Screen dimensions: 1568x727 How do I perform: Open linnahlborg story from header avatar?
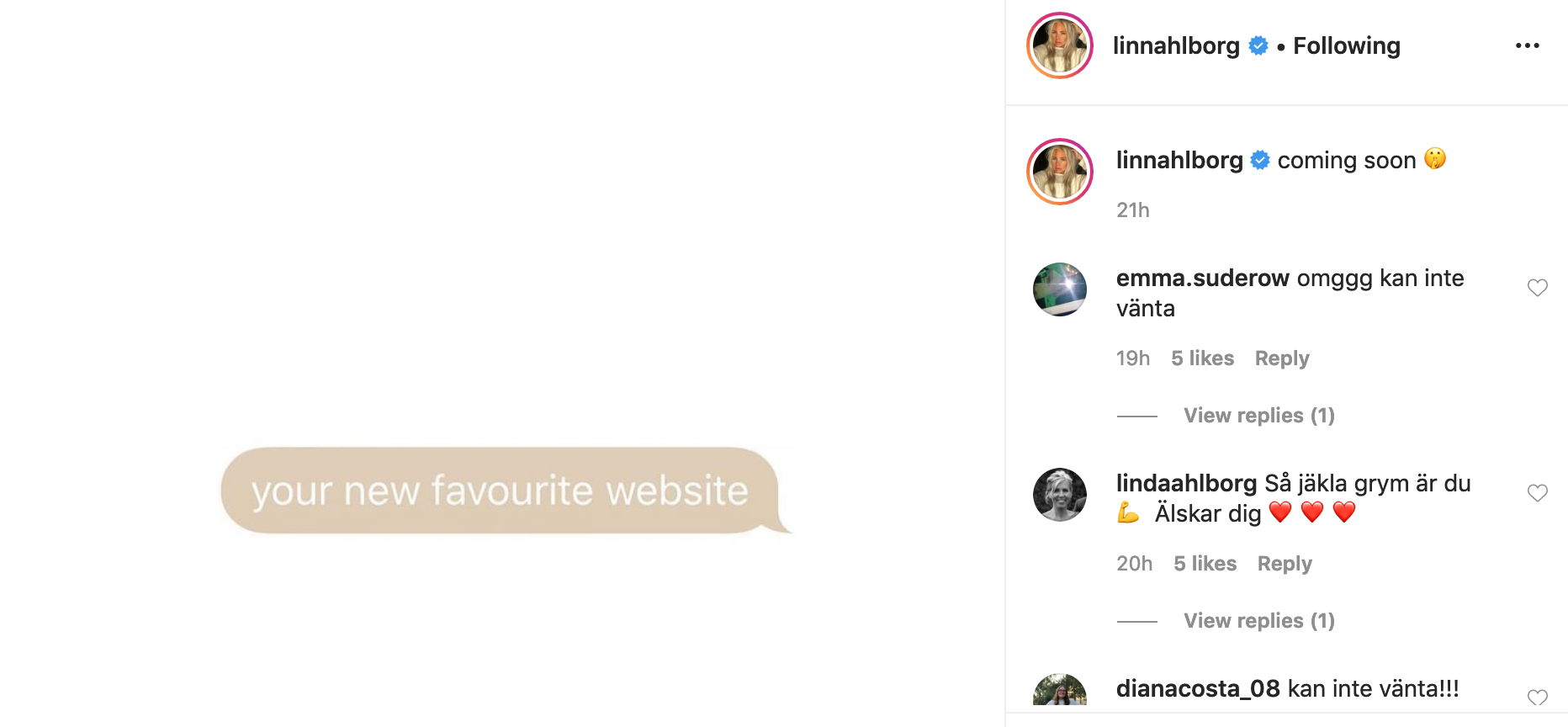pyautogui.click(x=1059, y=45)
